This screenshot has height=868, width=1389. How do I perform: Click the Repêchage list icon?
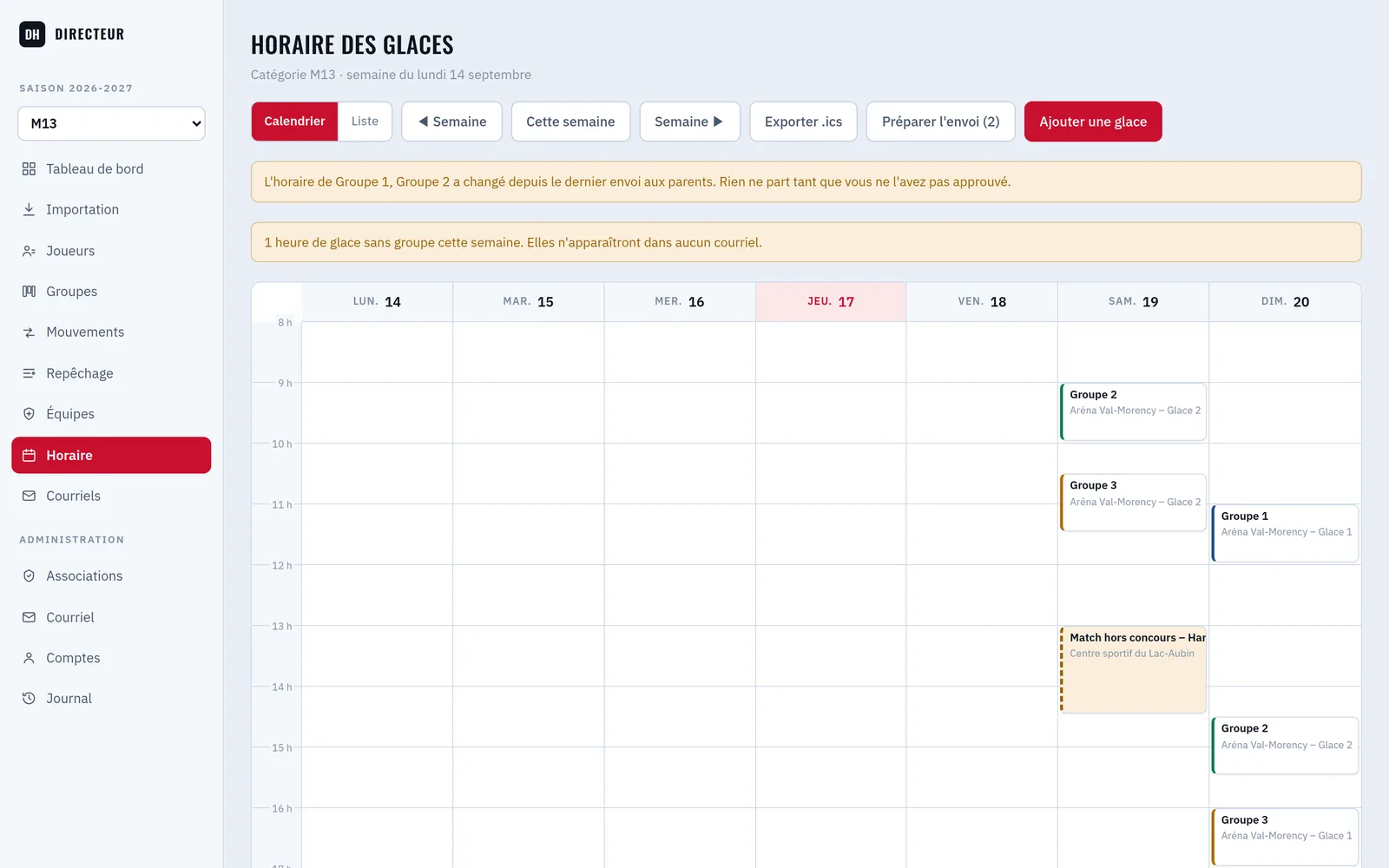[x=29, y=373]
